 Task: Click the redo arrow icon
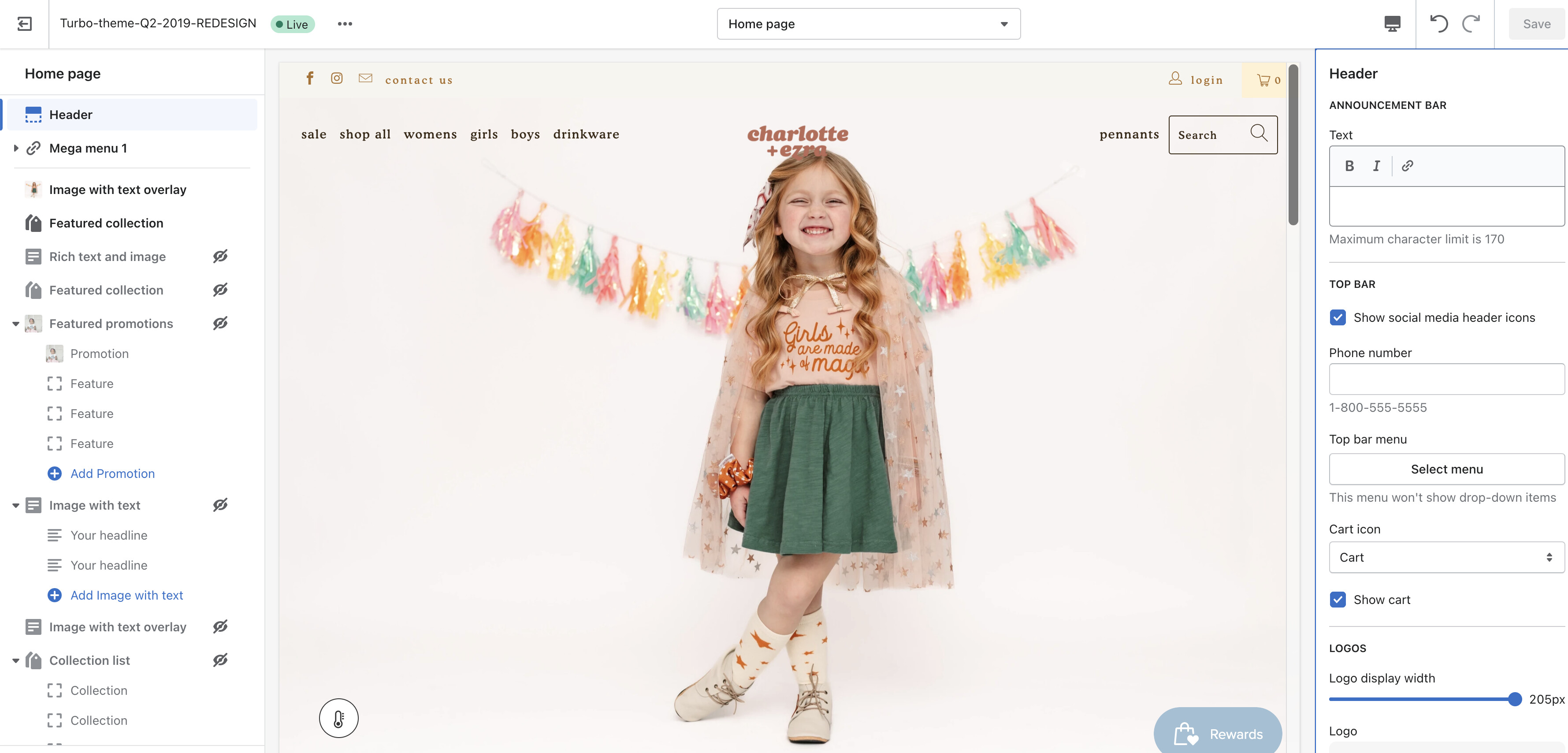click(x=1471, y=24)
